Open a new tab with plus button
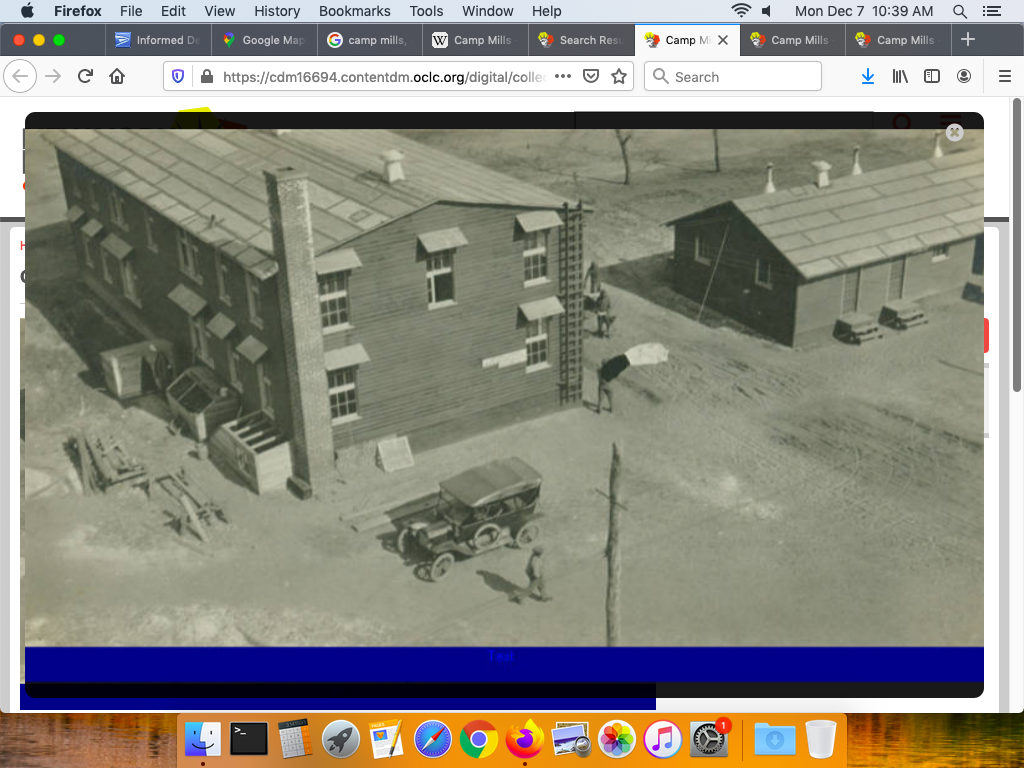The image size is (1024, 768). [967, 40]
